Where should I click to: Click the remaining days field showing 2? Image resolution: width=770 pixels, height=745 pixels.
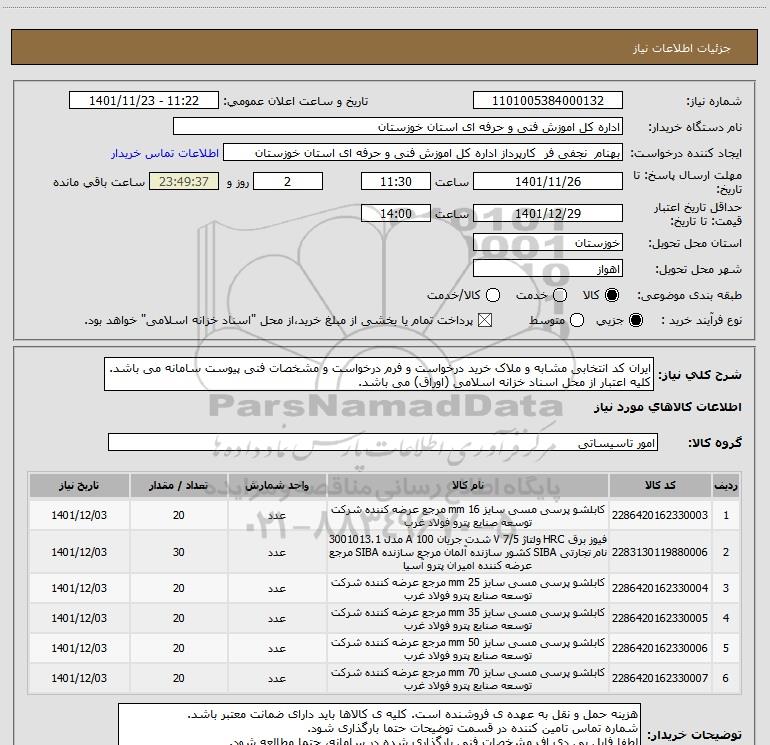click(x=288, y=181)
